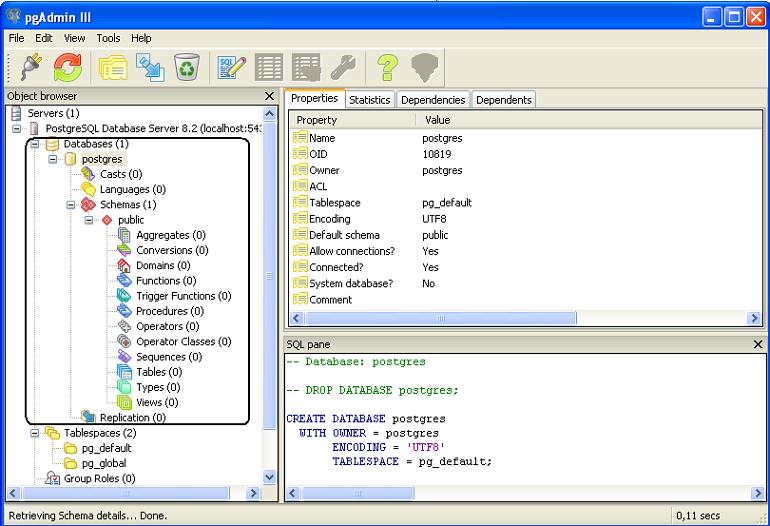Click the Refresh object toolbar icon
Screen dimensions: 770x526
pyautogui.click(x=68, y=67)
